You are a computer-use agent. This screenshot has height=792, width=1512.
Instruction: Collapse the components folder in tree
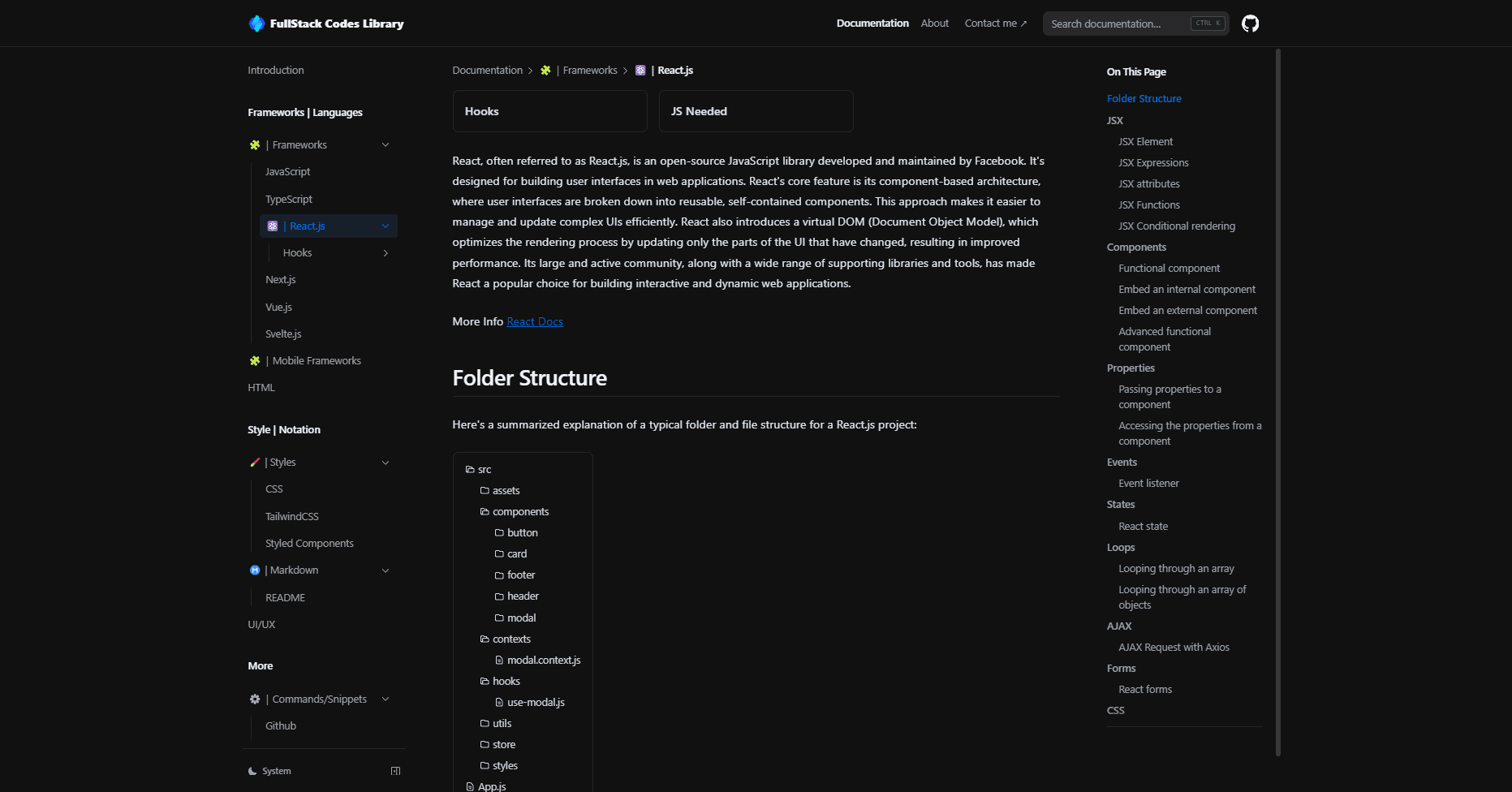pos(515,512)
